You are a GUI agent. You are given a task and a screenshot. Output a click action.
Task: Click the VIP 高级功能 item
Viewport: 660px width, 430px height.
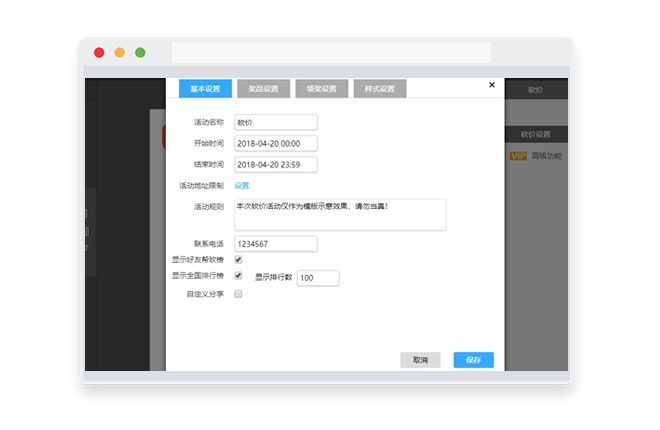pyautogui.click(x=535, y=156)
